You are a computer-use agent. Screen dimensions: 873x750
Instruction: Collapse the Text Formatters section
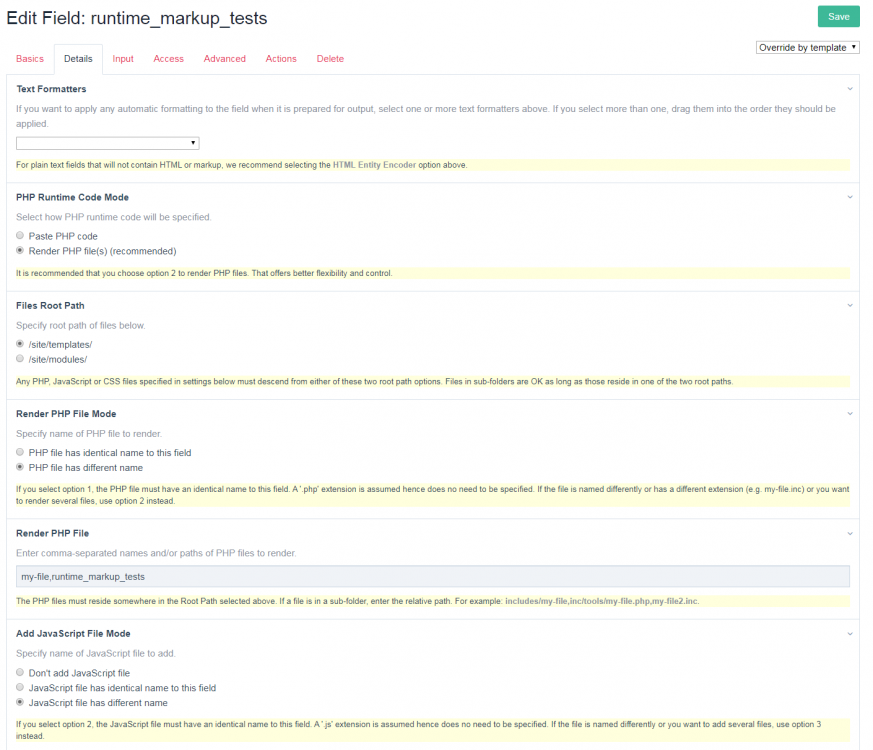click(x=849, y=88)
